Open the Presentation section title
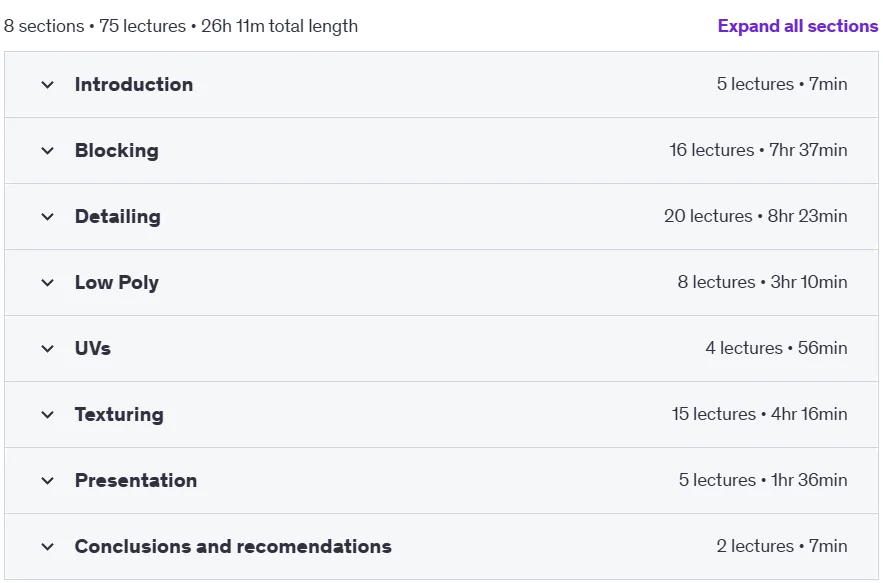Viewport: 883px width, 583px height. 136,480
